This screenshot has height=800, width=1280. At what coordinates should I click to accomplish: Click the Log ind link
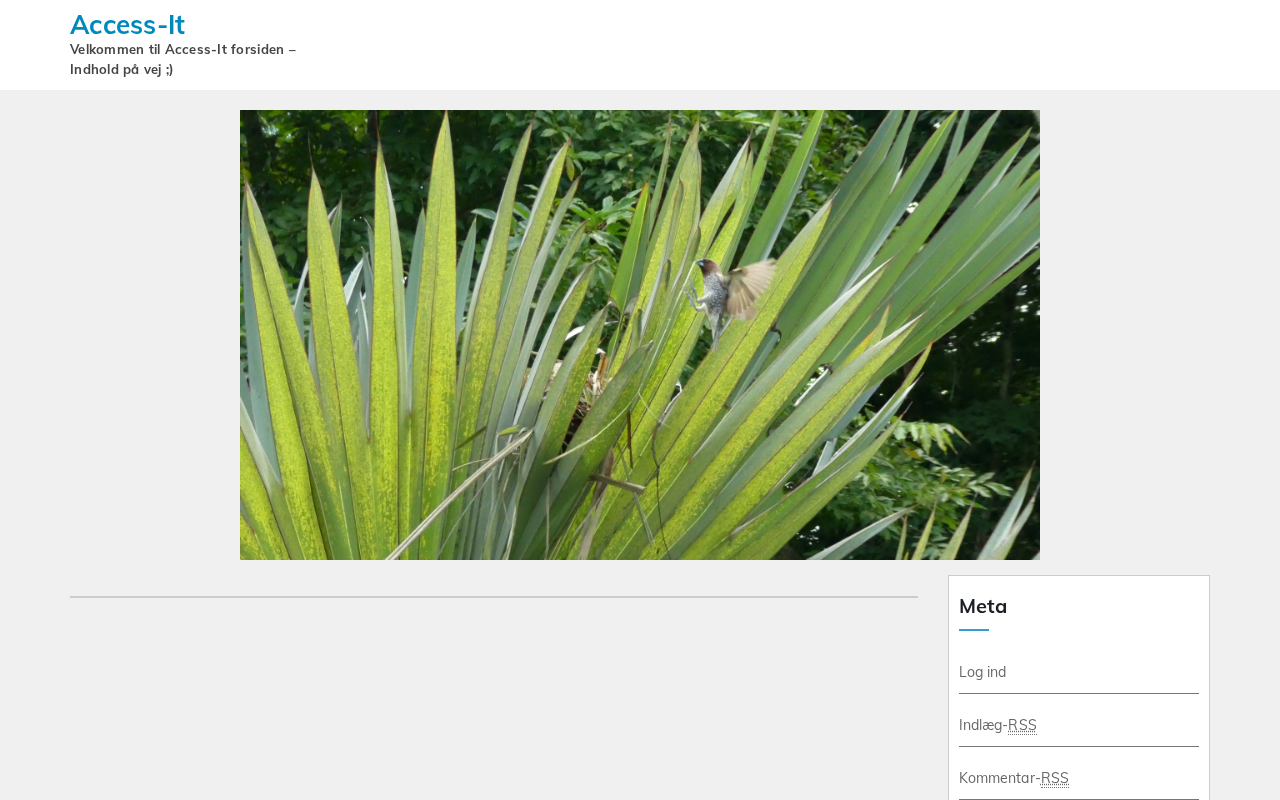(x=982, y=672)
